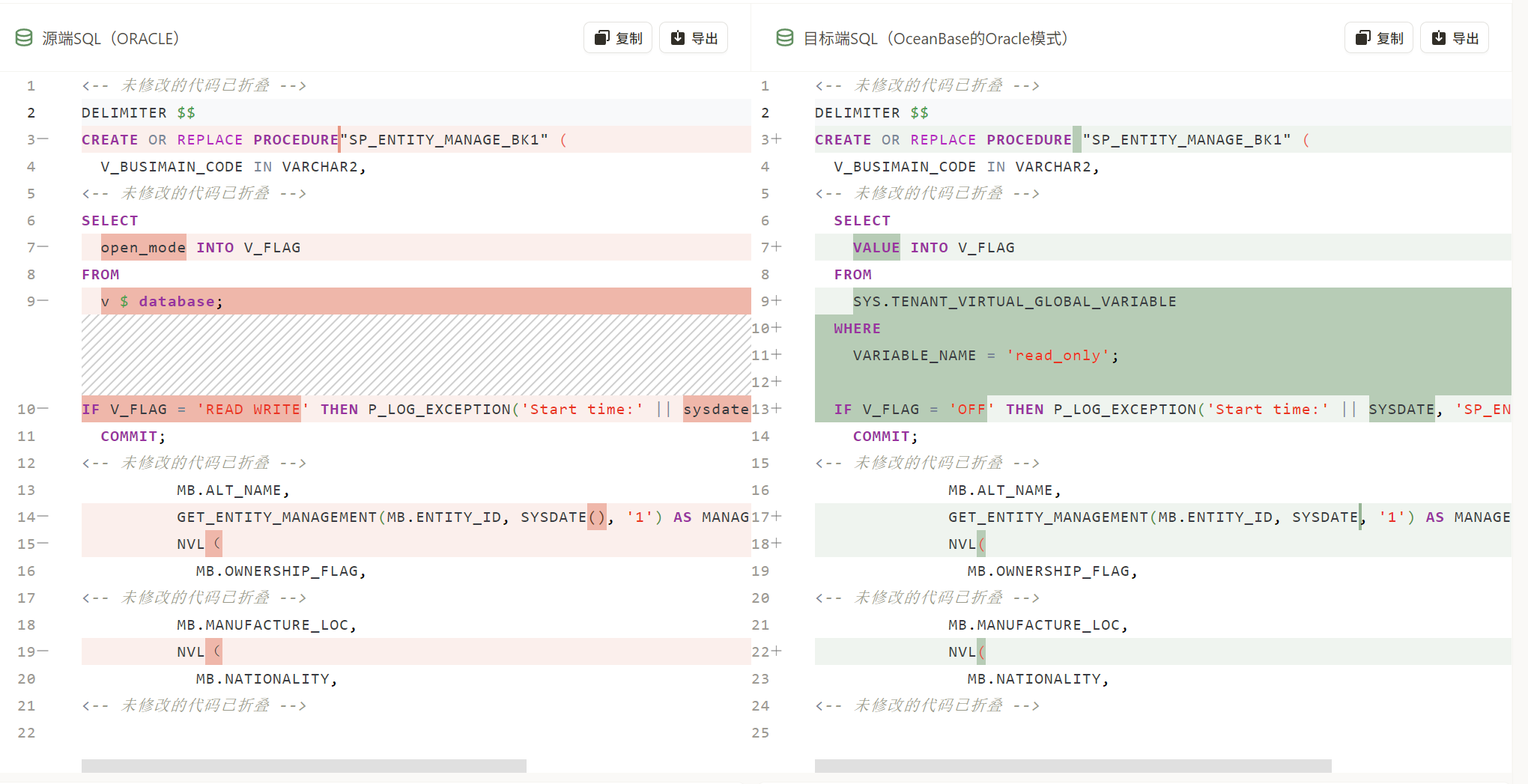Expand the collapsed code at source line 17
1528x784 pixels.
[194, 598]
